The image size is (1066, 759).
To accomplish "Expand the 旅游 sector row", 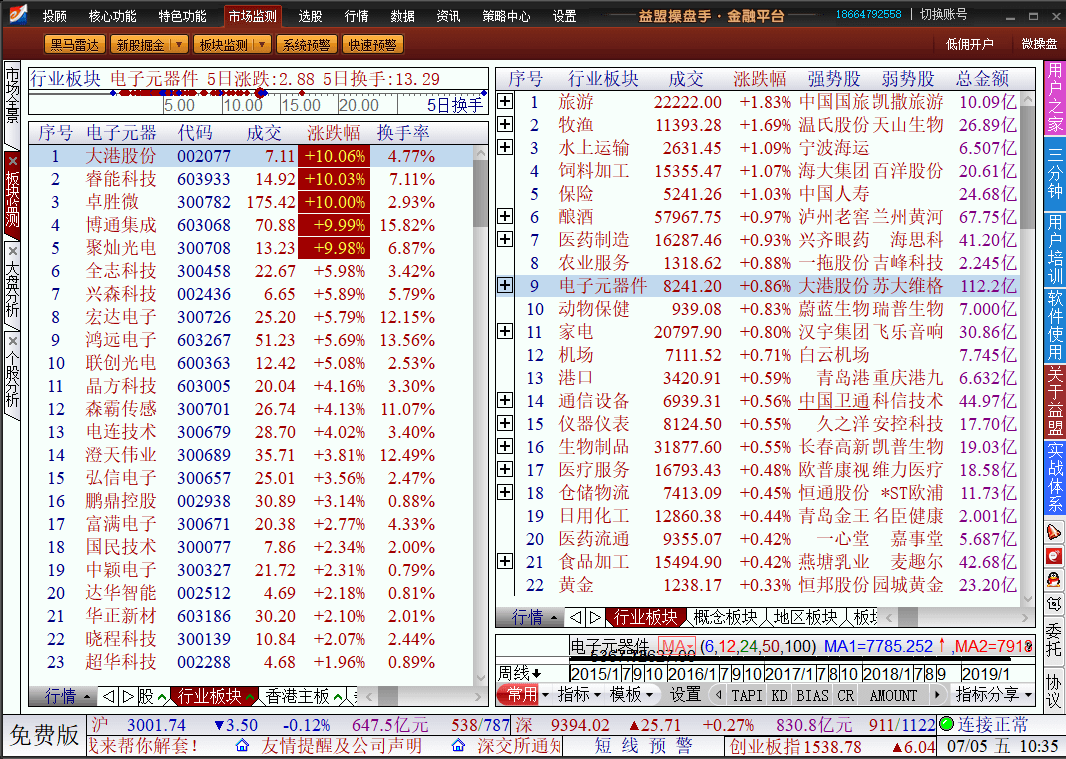I will (505, 101).
